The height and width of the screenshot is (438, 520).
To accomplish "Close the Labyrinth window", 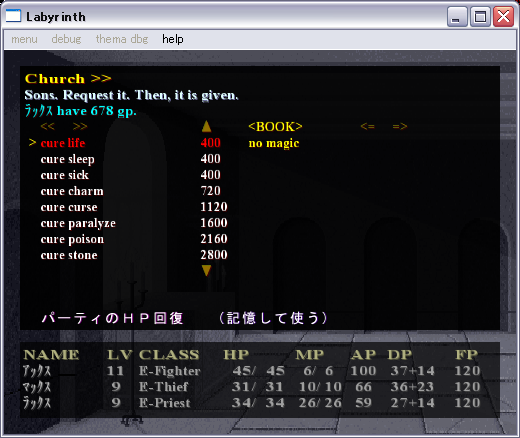I will [503, 16].
